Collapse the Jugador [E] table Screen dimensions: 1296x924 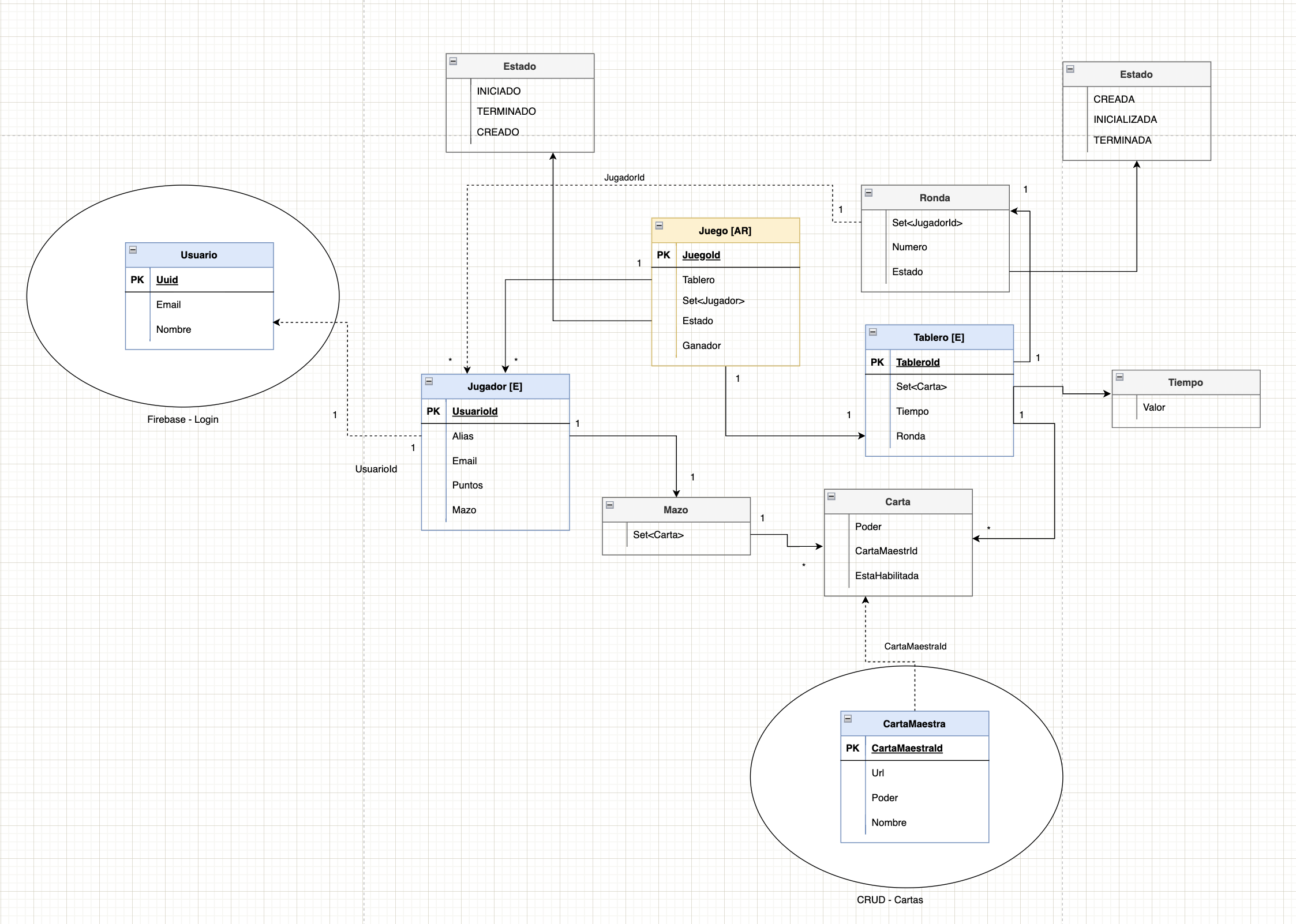click(429, 381)
